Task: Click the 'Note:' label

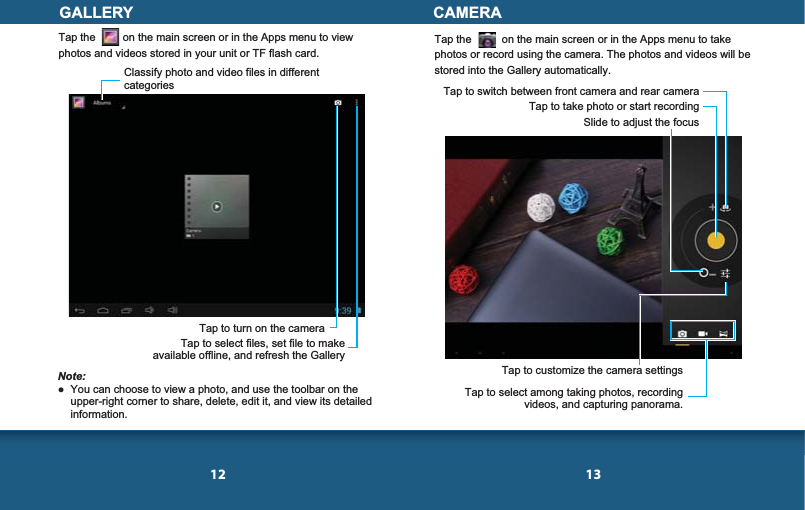Action: (x=72, y=376)
